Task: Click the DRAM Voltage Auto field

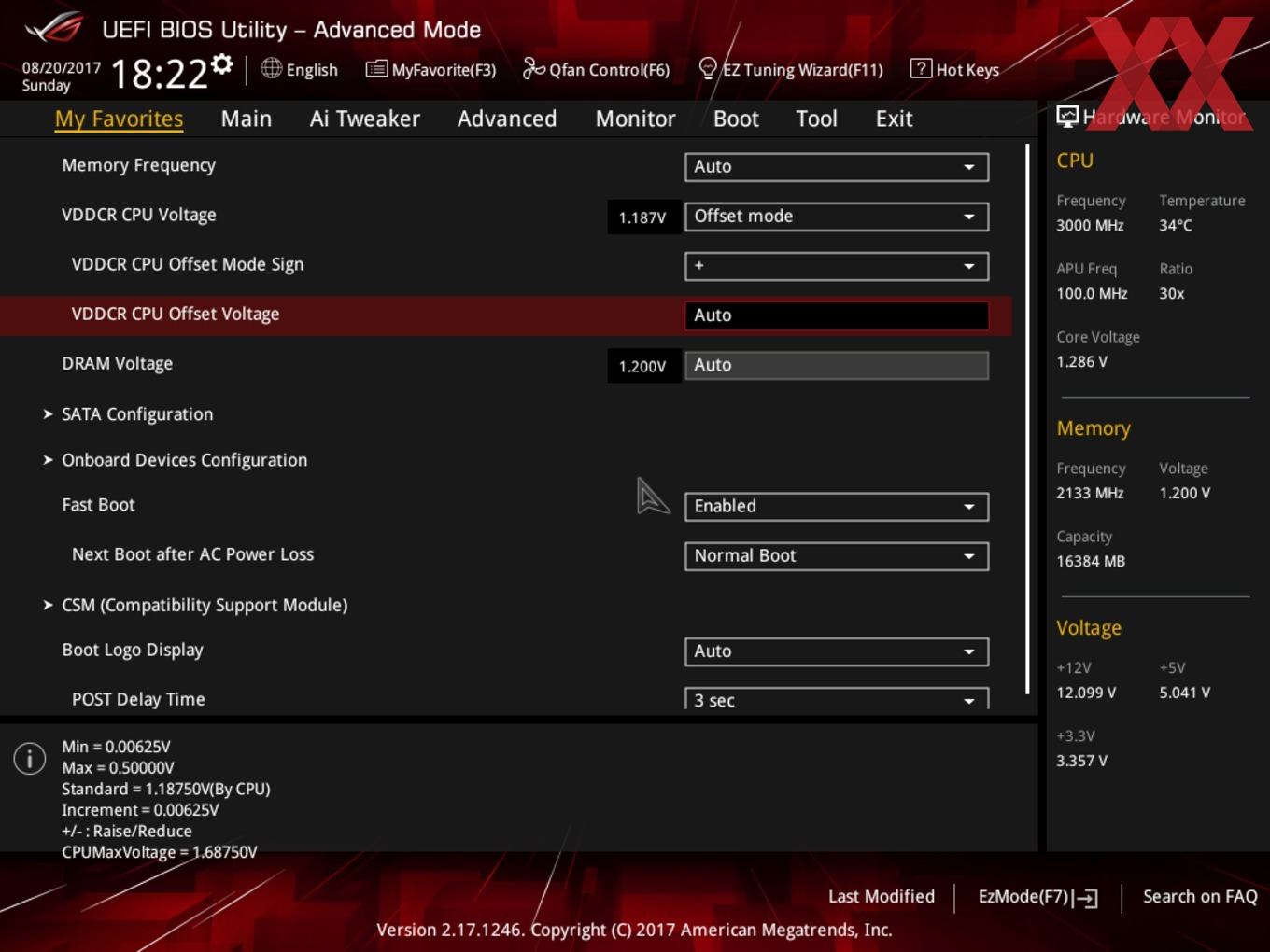Action: [837, 365]
